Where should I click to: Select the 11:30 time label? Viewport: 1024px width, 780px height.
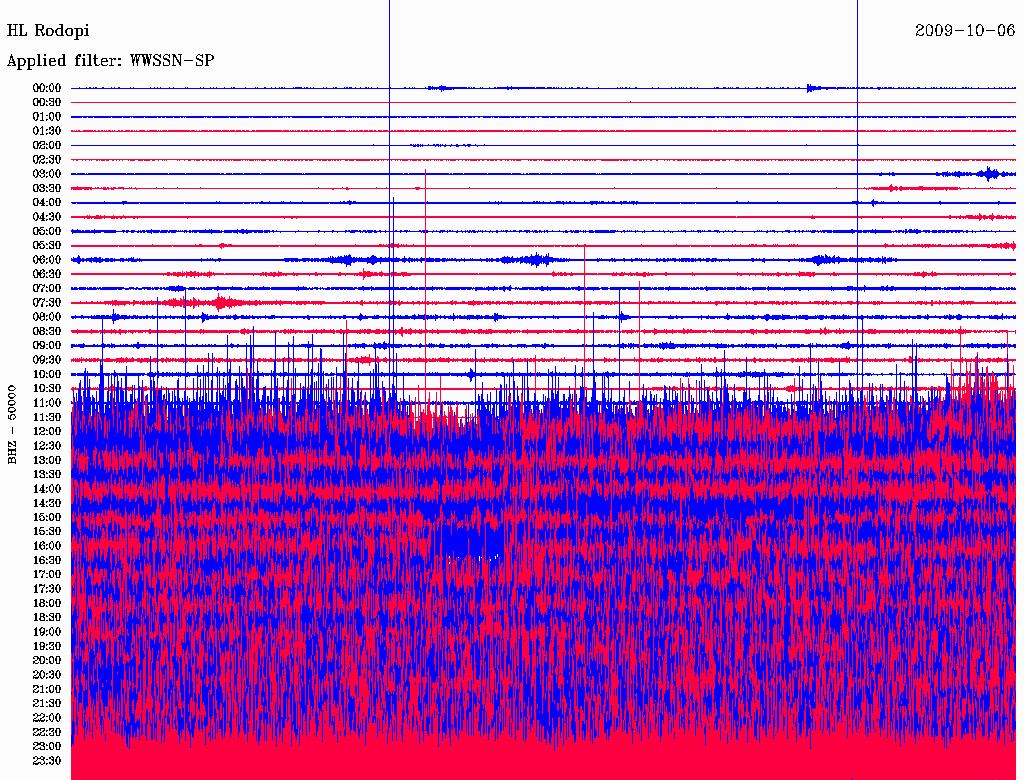click(47, 417)
